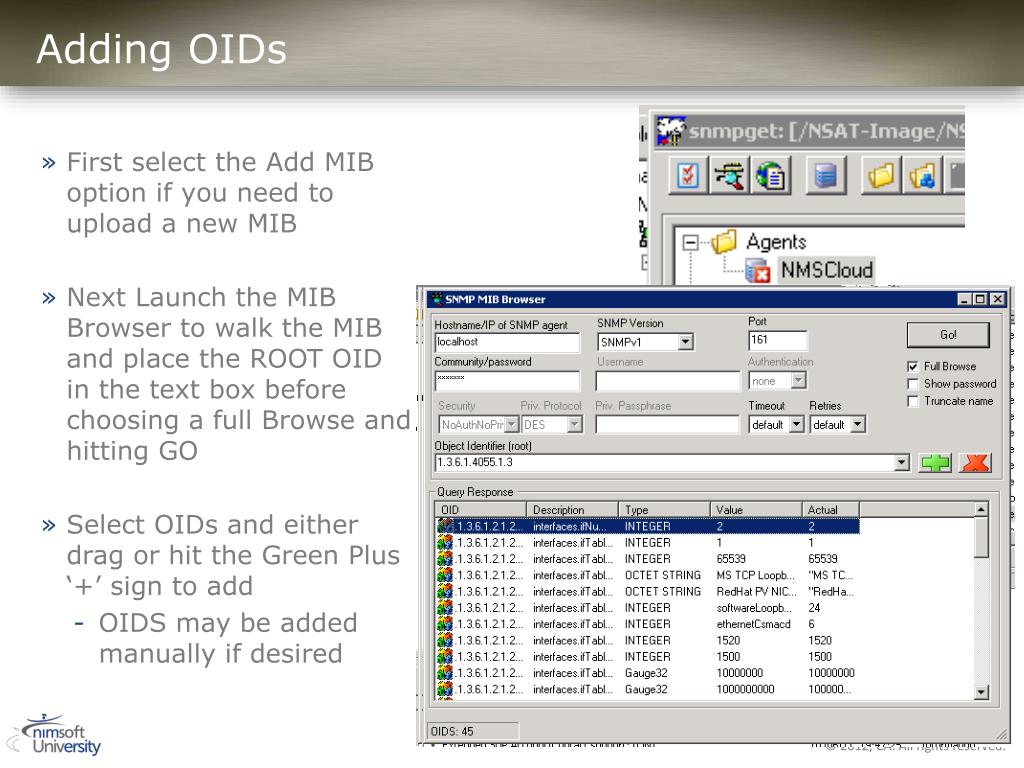The width and height of the screenshot is (1024, 768).
Task: Open the Authentication dropdown
Action: 798,380
